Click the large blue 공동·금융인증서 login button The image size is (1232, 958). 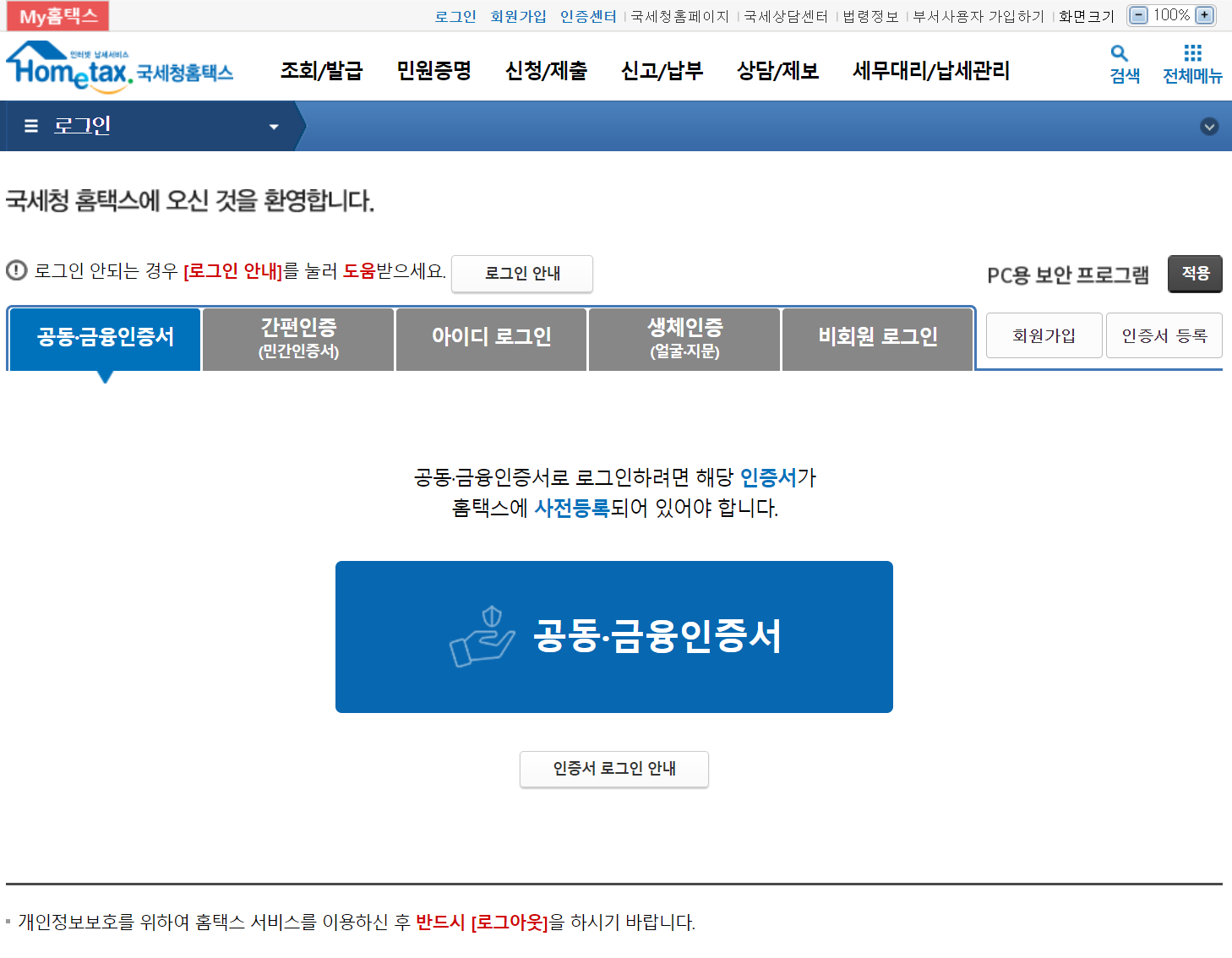pos(614,637)
